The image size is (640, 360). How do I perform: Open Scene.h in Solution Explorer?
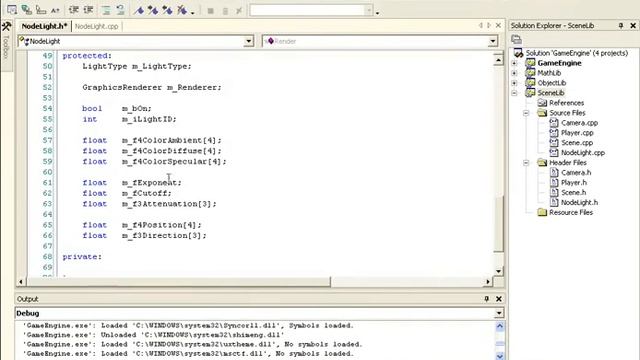pyautogui.click(x=573, y=193)
